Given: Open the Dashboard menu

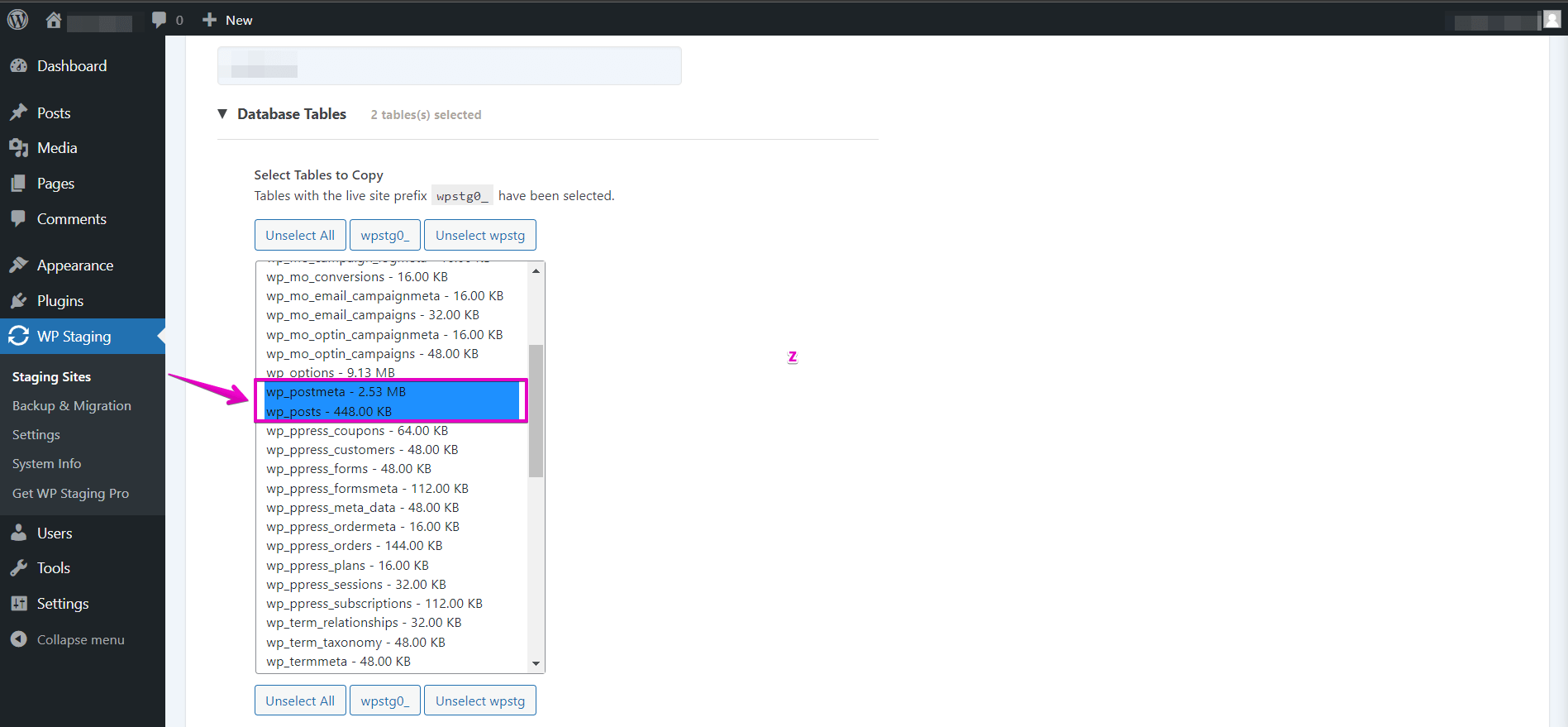Looking at the screenshot, I should tap(72, 66).
